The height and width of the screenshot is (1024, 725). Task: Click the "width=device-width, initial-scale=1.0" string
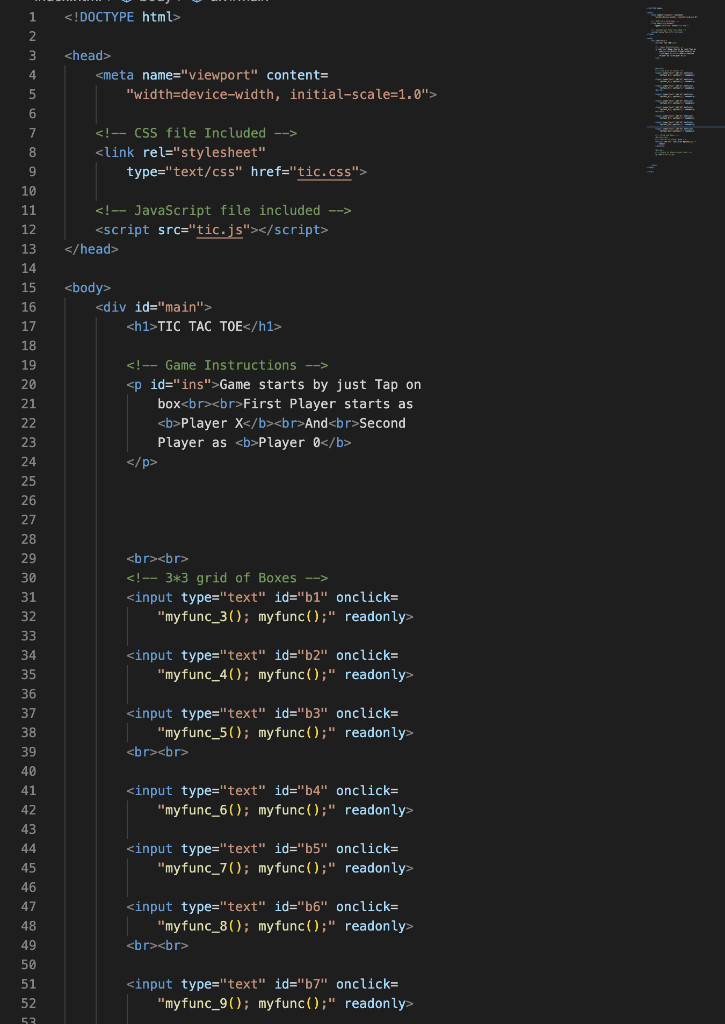pos(278,95)
